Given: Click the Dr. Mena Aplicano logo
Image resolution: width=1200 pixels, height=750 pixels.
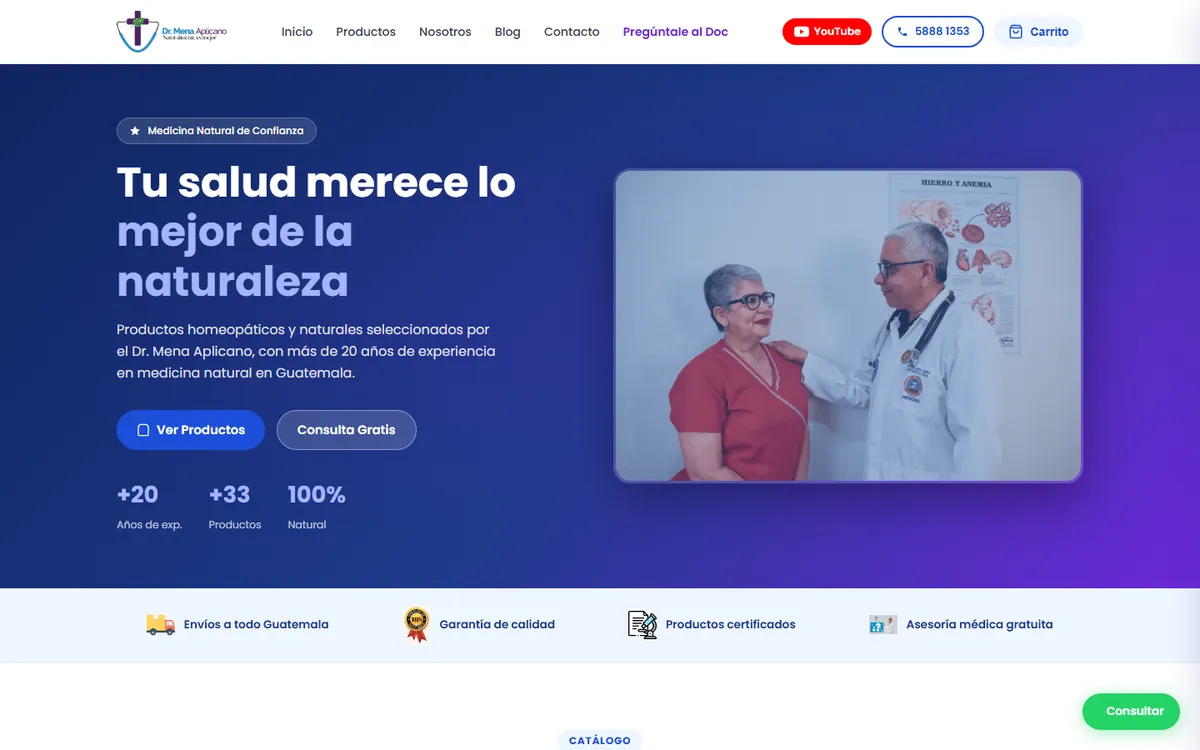Looking at the screenshot, I should (172, 31).
